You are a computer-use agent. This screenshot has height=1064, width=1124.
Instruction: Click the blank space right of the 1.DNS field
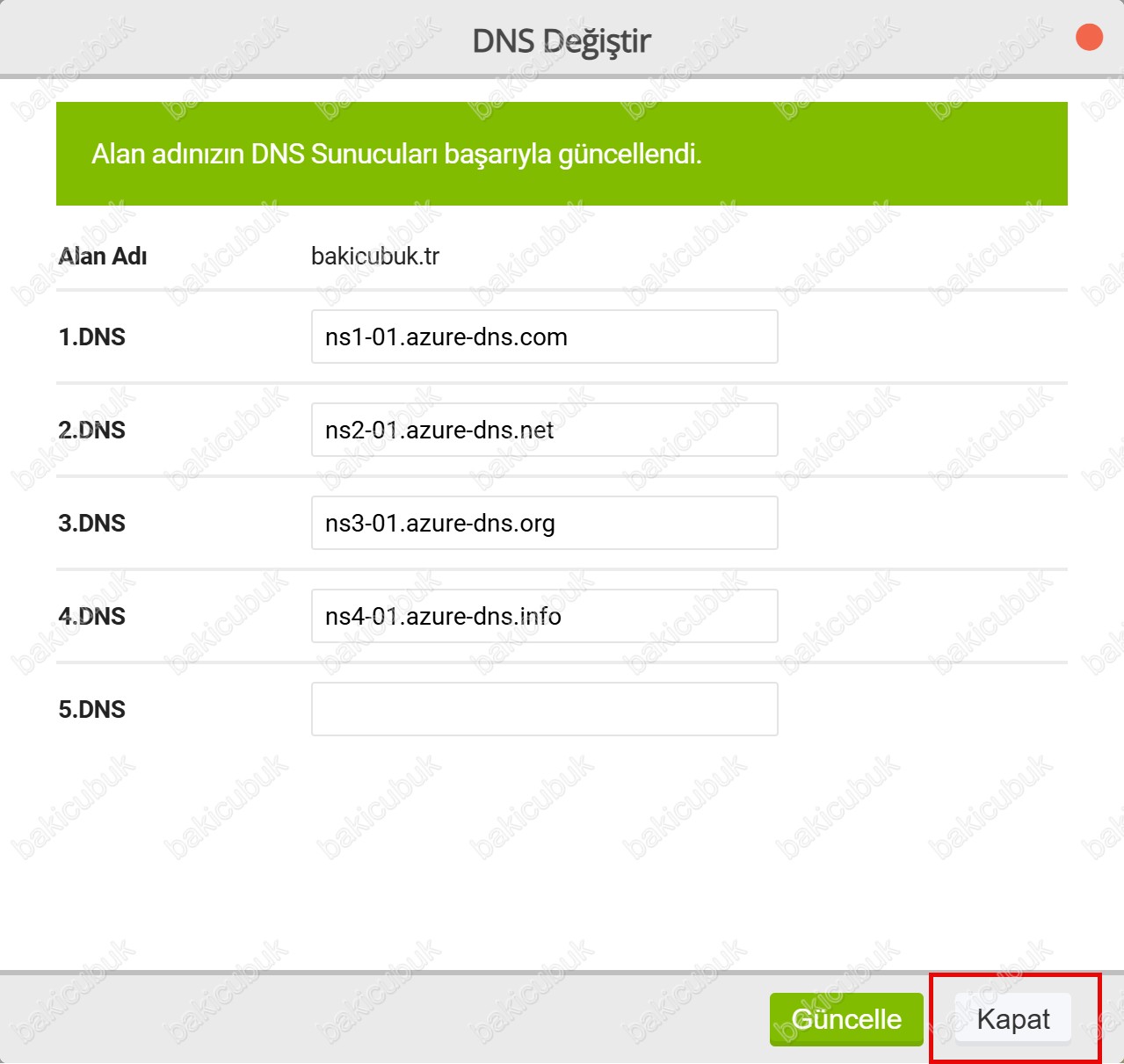(x=923, y=337)
